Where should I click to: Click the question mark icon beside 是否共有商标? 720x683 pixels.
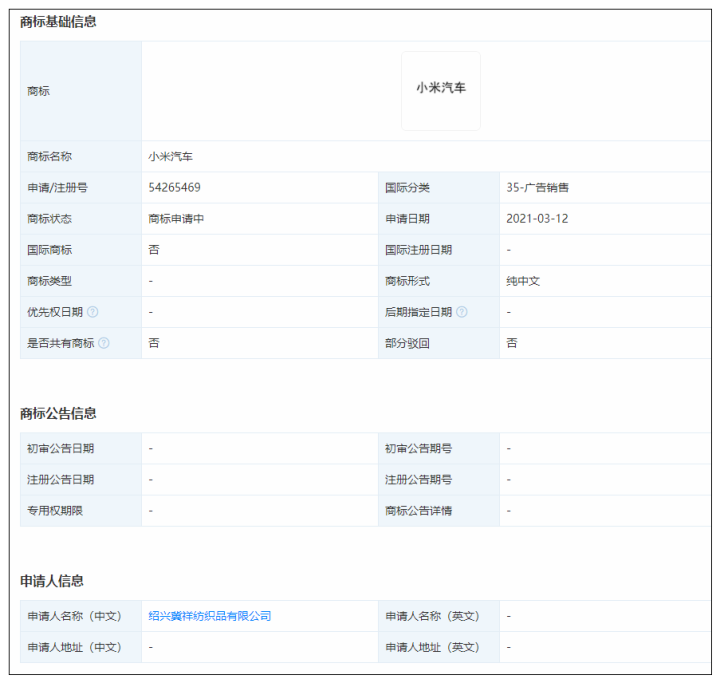click(104, 343)
